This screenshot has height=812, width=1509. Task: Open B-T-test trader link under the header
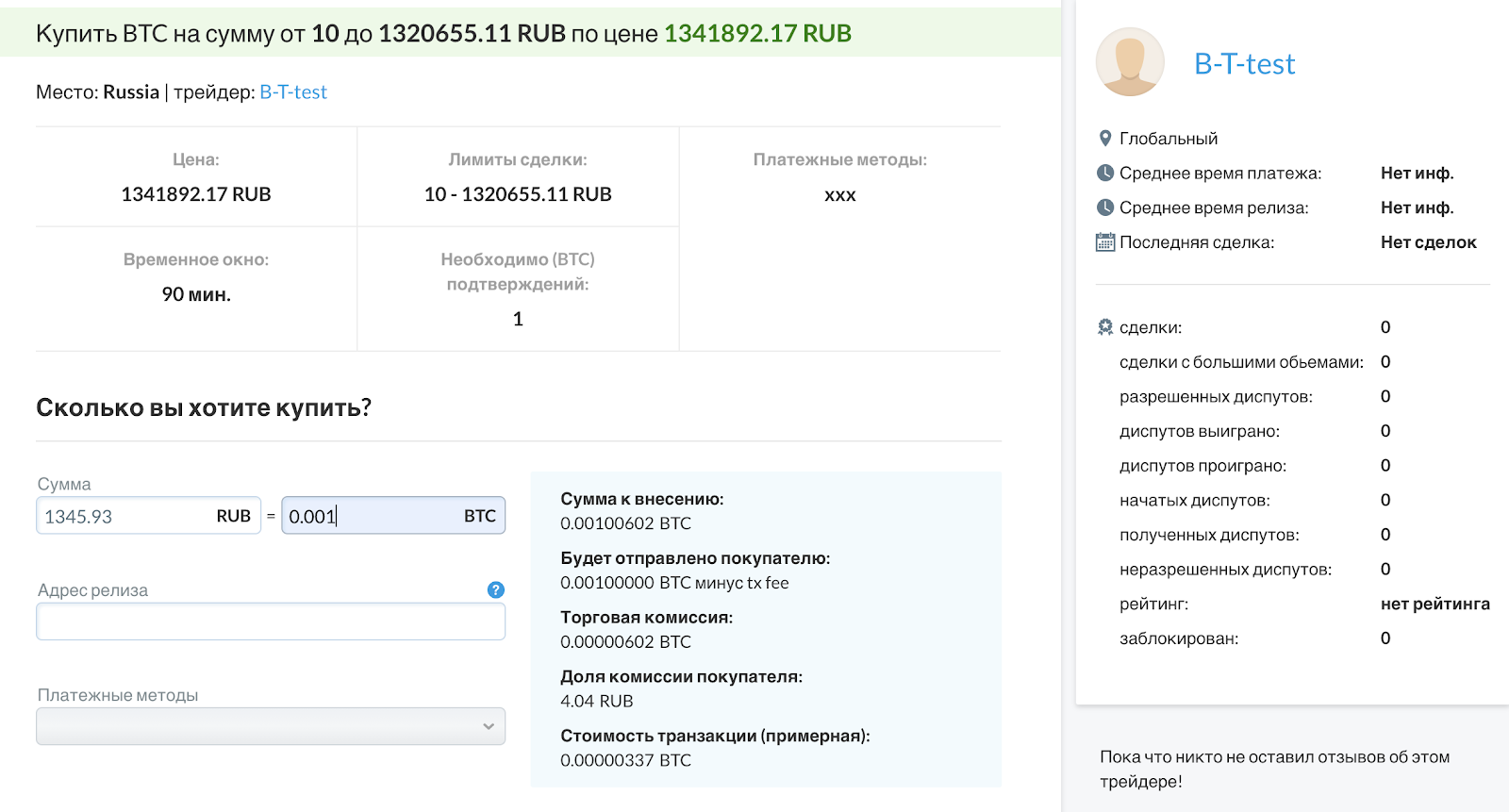(x=293, y=92)
